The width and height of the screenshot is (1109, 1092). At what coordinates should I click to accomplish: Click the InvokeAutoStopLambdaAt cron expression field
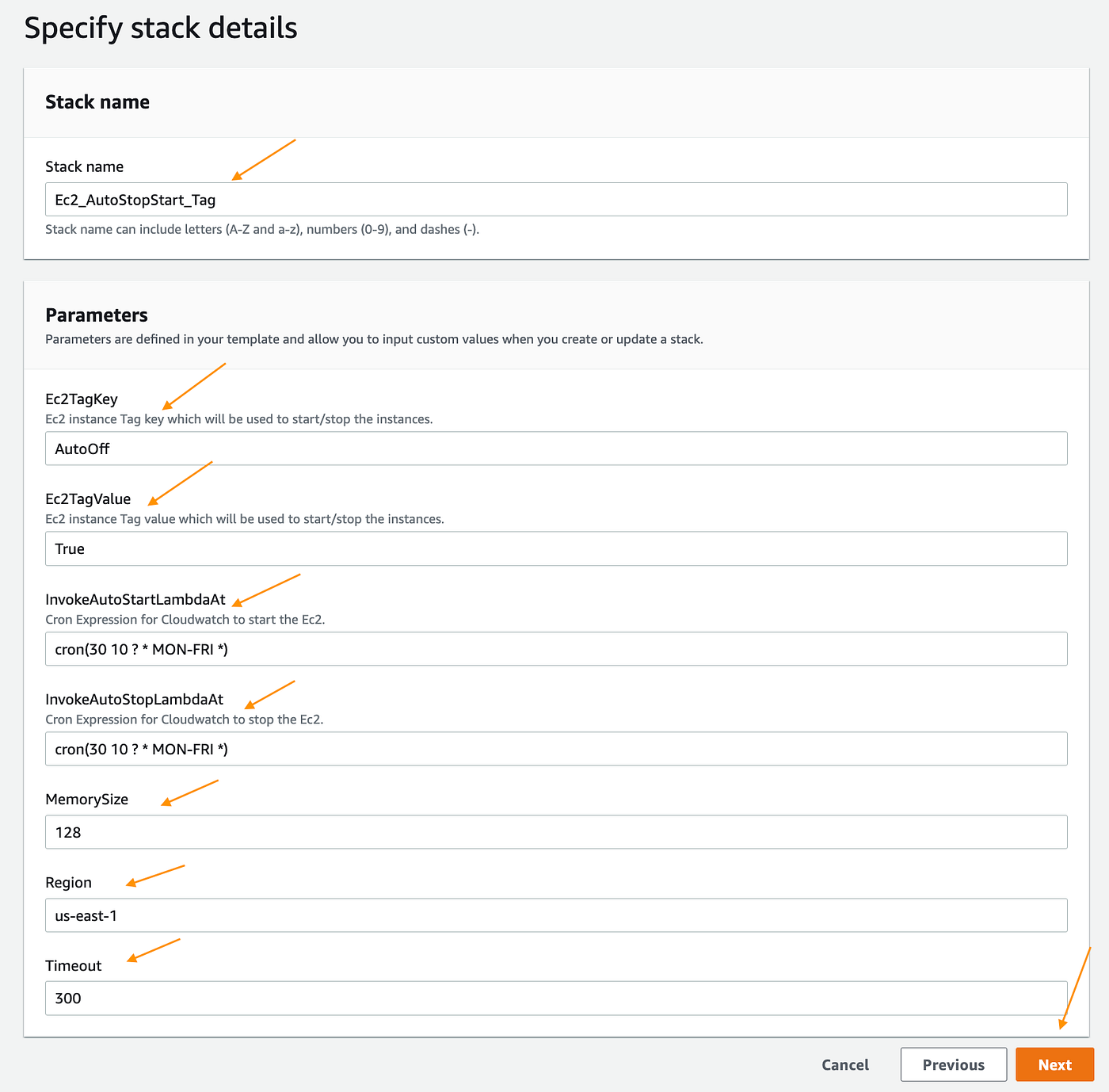click(x=554, y=748)
